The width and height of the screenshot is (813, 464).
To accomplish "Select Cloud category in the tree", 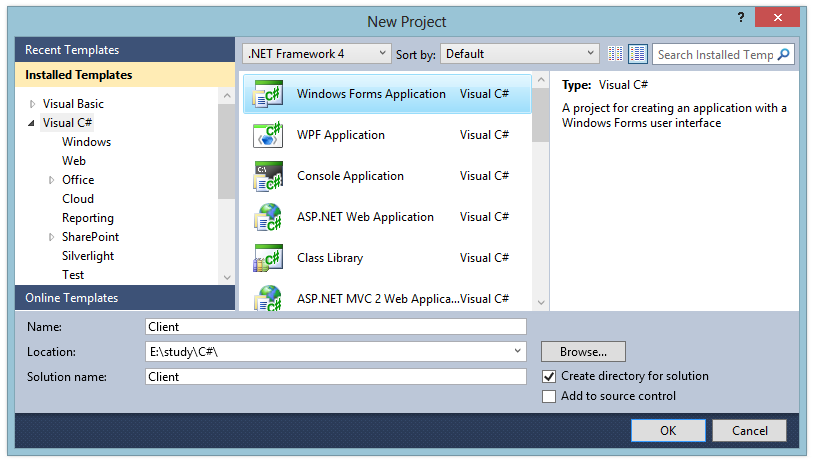I will click(x=78, y=199).
